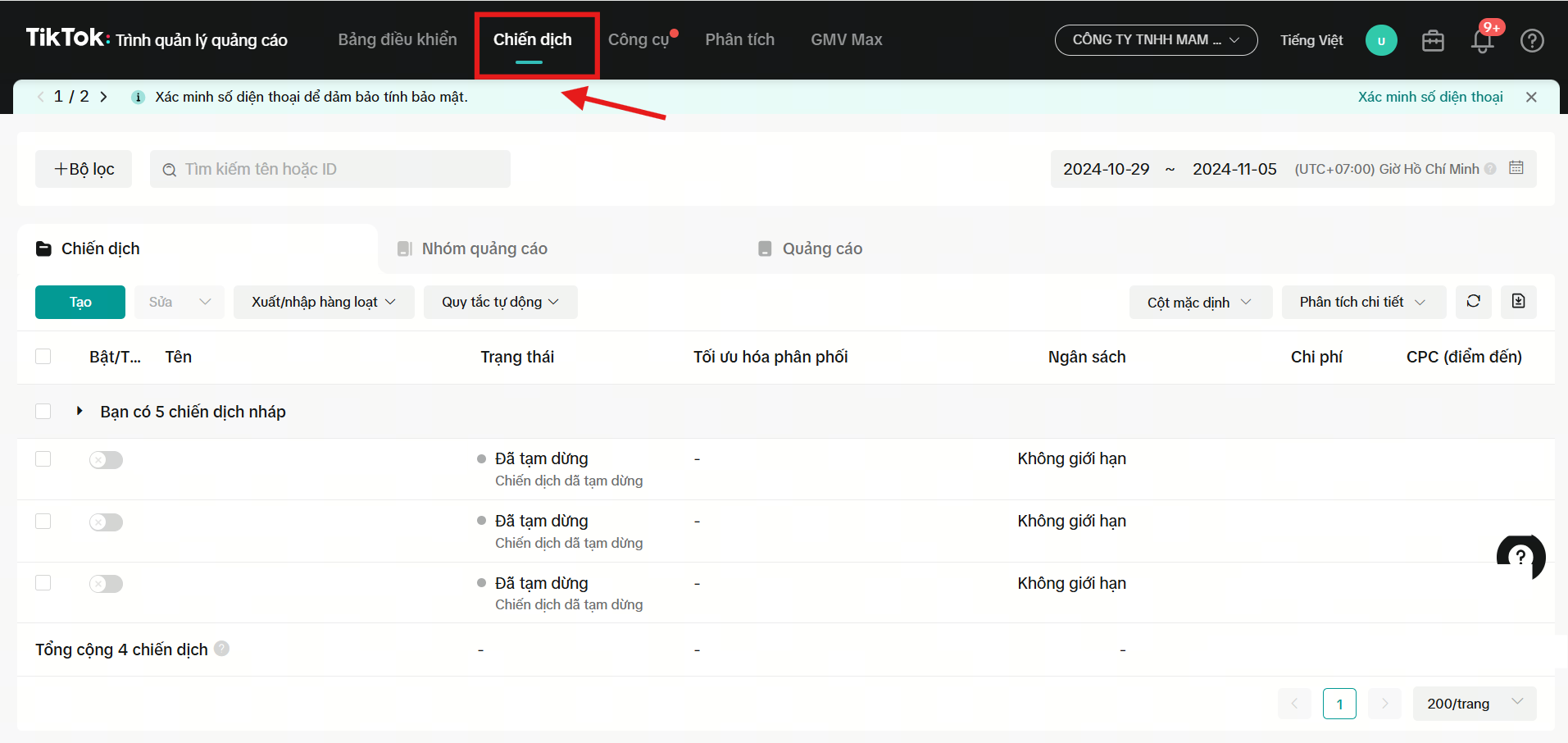The width and height of the screenshot is (1568, 743).
Task: Open GMV Max menu
Action: pos(847,39)
